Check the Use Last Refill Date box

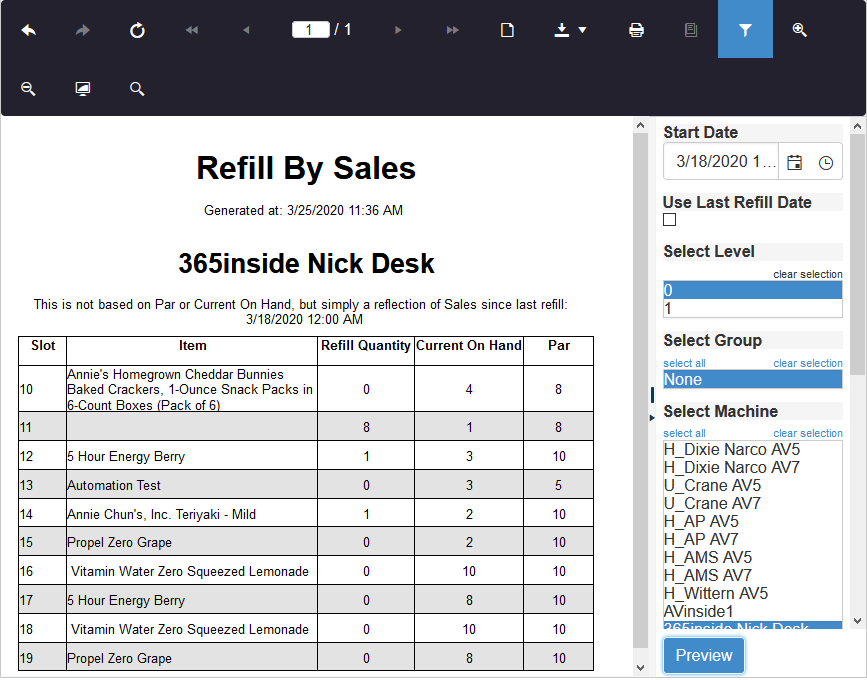pos(670,220)
